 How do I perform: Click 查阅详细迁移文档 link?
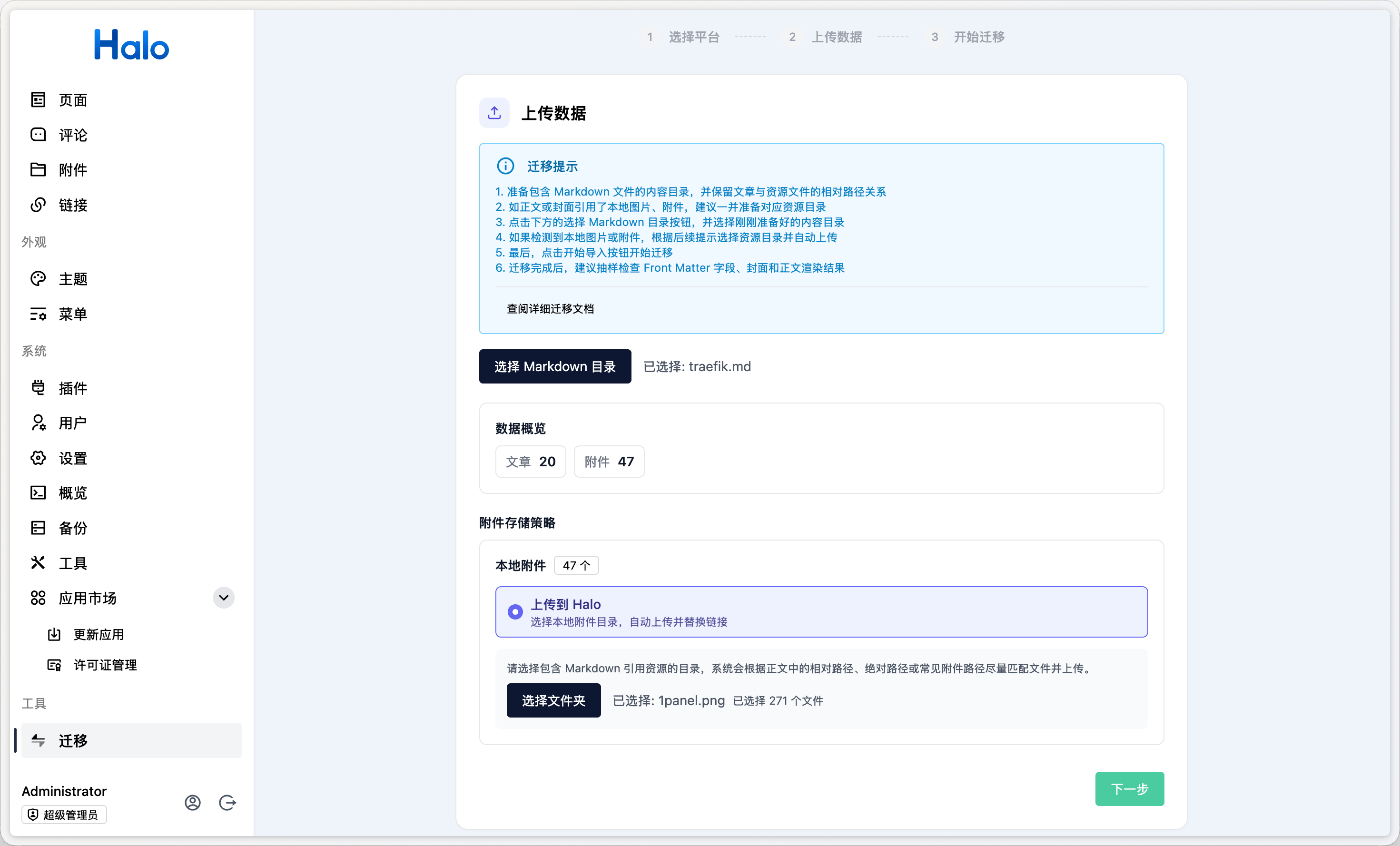click(x=550, y=308)
